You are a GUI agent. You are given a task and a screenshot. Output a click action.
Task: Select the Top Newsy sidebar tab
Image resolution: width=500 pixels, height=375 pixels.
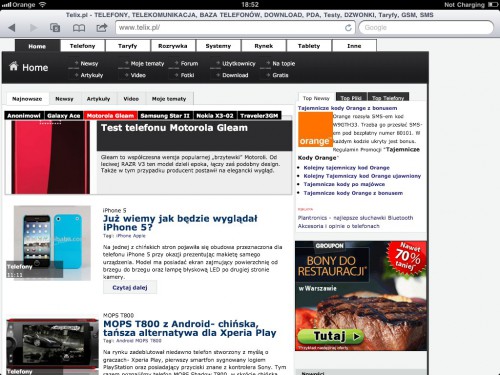[x=316, y=98]
